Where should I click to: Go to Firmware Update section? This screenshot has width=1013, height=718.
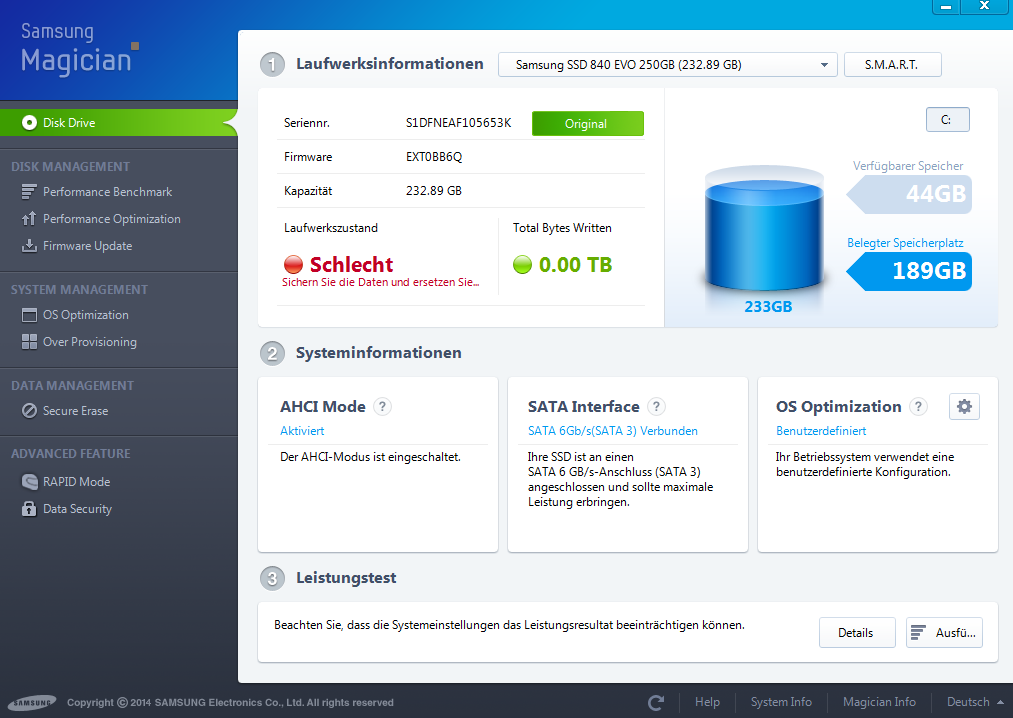(x=87, y=246)
